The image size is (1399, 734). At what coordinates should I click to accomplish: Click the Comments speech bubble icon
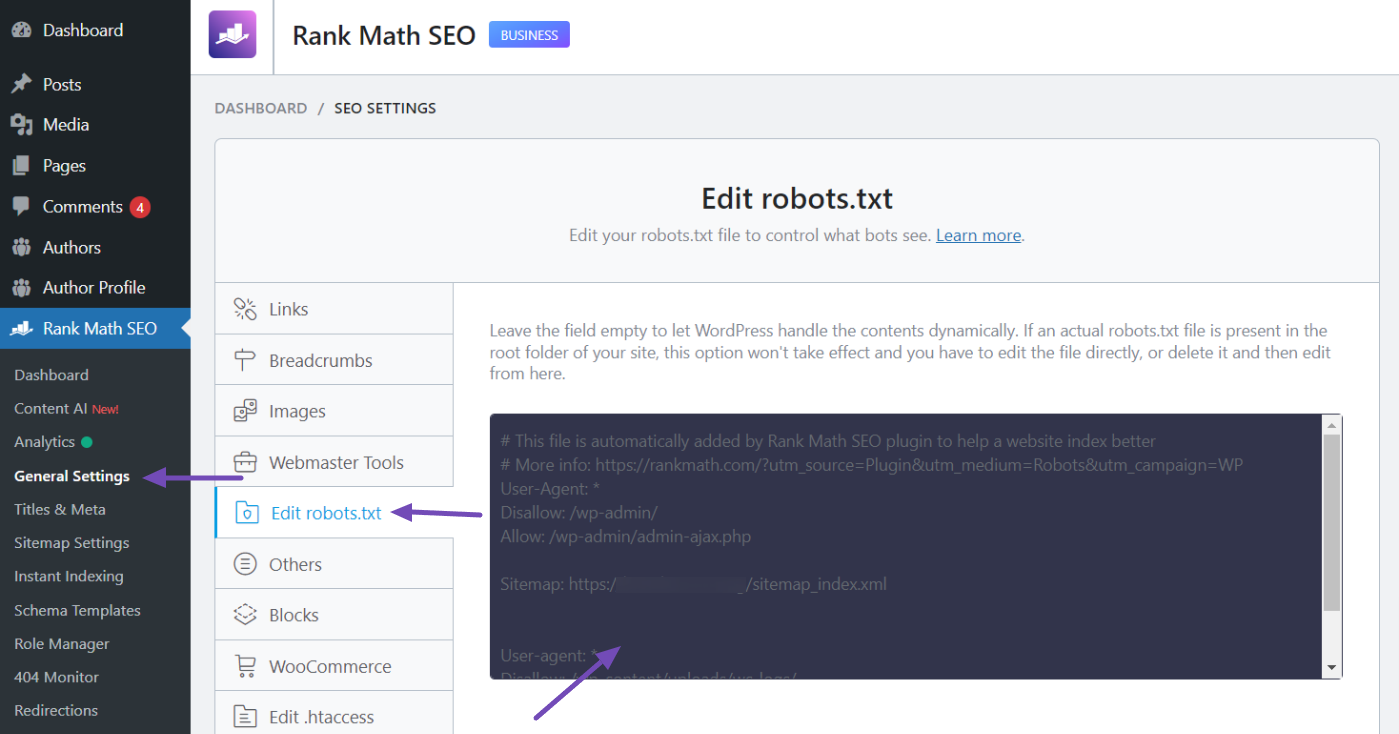(21, 206)
